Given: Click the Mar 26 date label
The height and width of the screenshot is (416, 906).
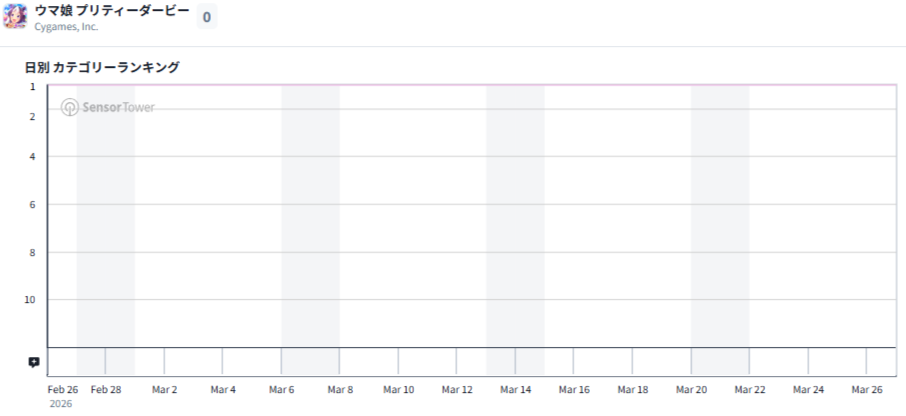Looking at the screenshot, I should (x=866, y=389).
